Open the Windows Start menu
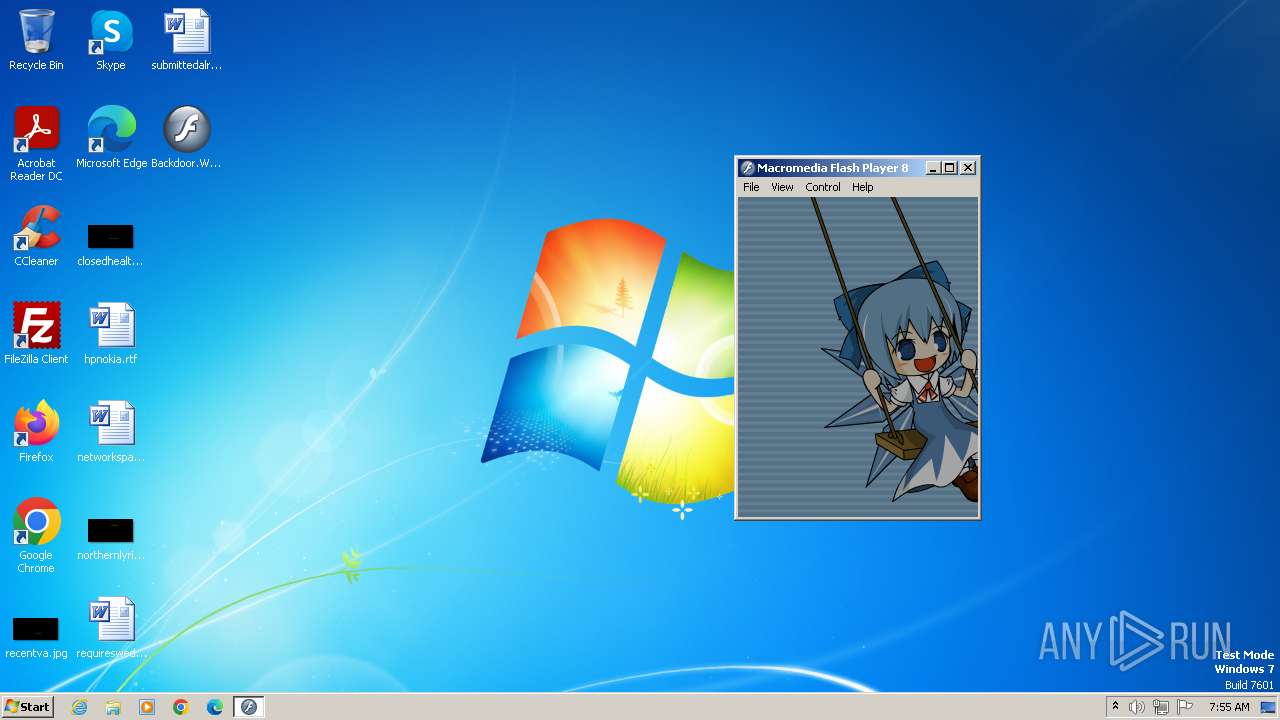This screenshot has width=1280, height=720. pyautogui.click(x=27, y=707)
